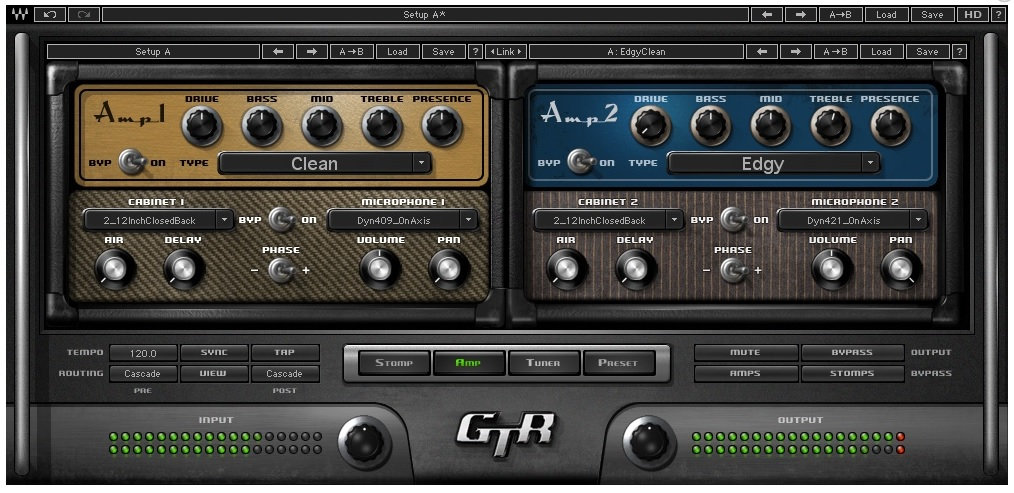
Task: Copy A to B in the top bar
Action: tap(841, 14)
